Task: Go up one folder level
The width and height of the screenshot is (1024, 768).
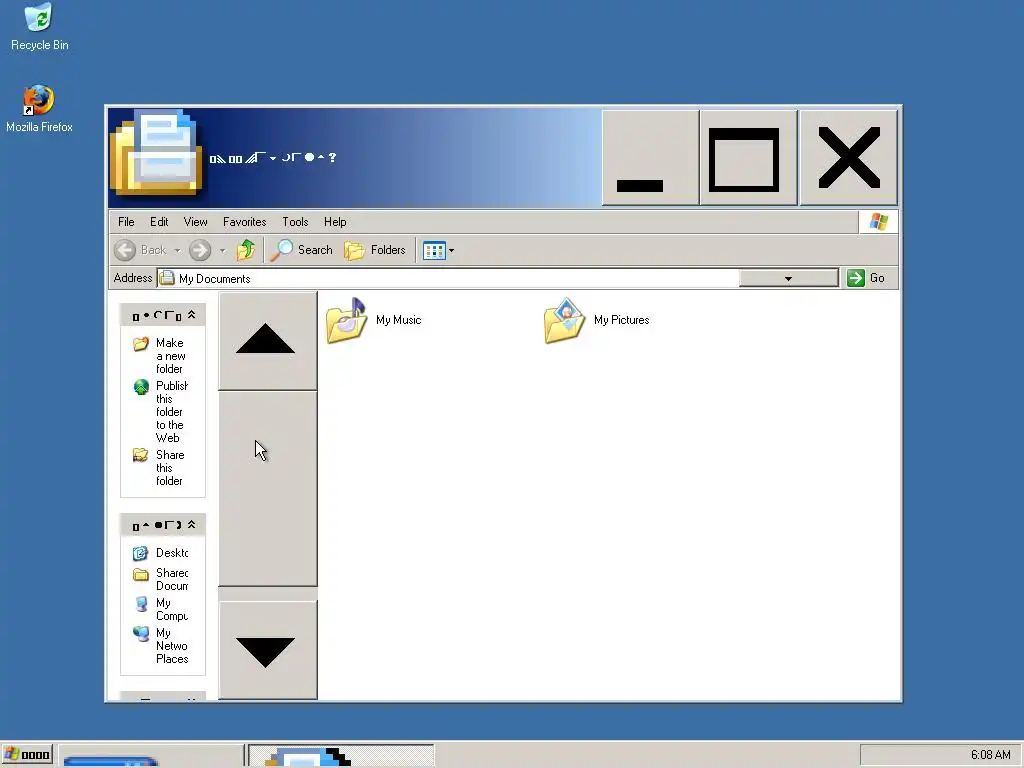Action: (246, 249)
